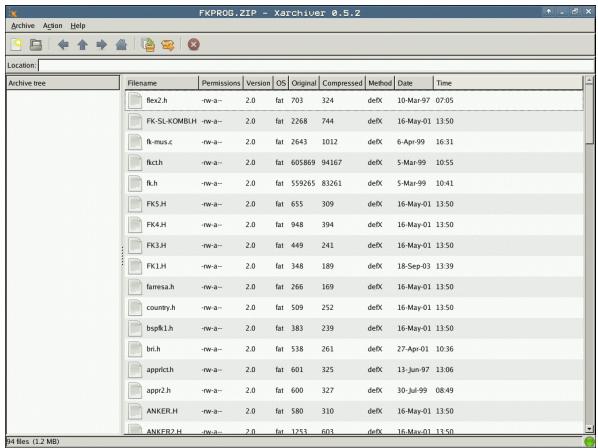This screenshot has height=448, width=598.
Task: Open the Action menu
Action: [52, 26]
